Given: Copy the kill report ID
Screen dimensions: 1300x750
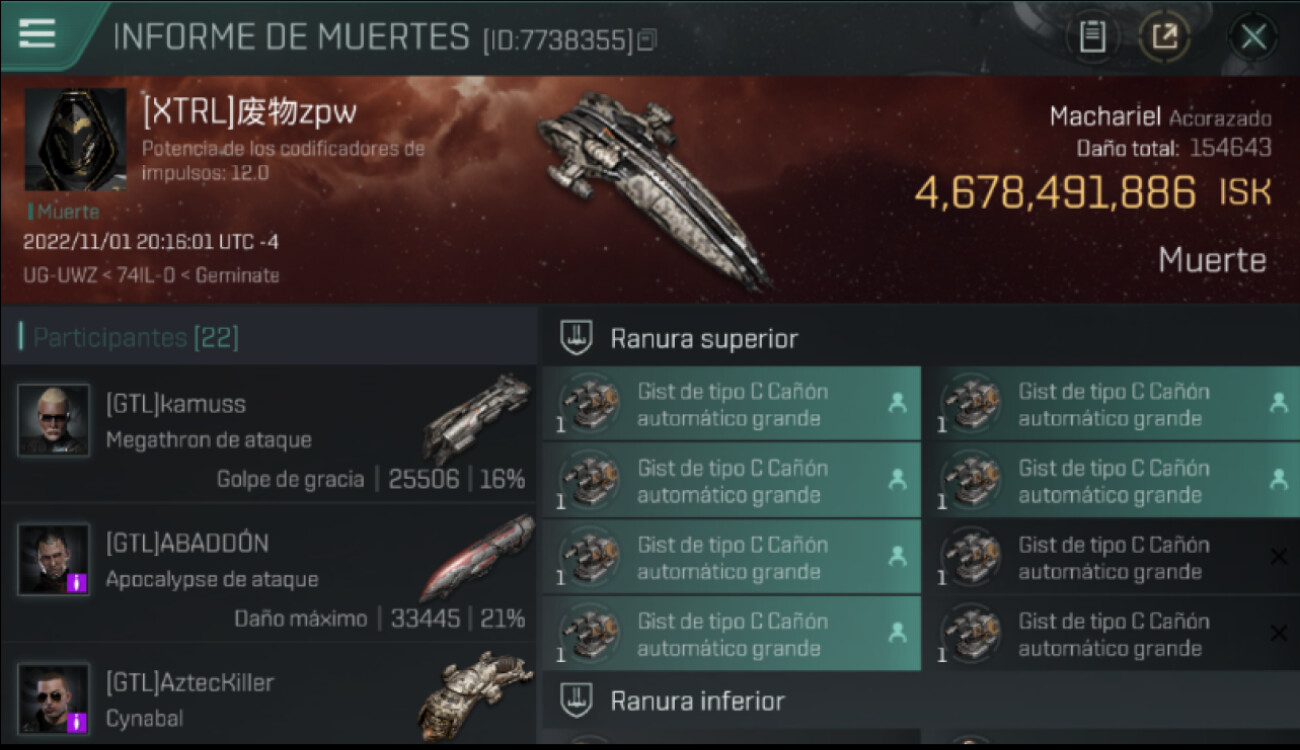Looking at the screenshot, I should click(648, 41).
